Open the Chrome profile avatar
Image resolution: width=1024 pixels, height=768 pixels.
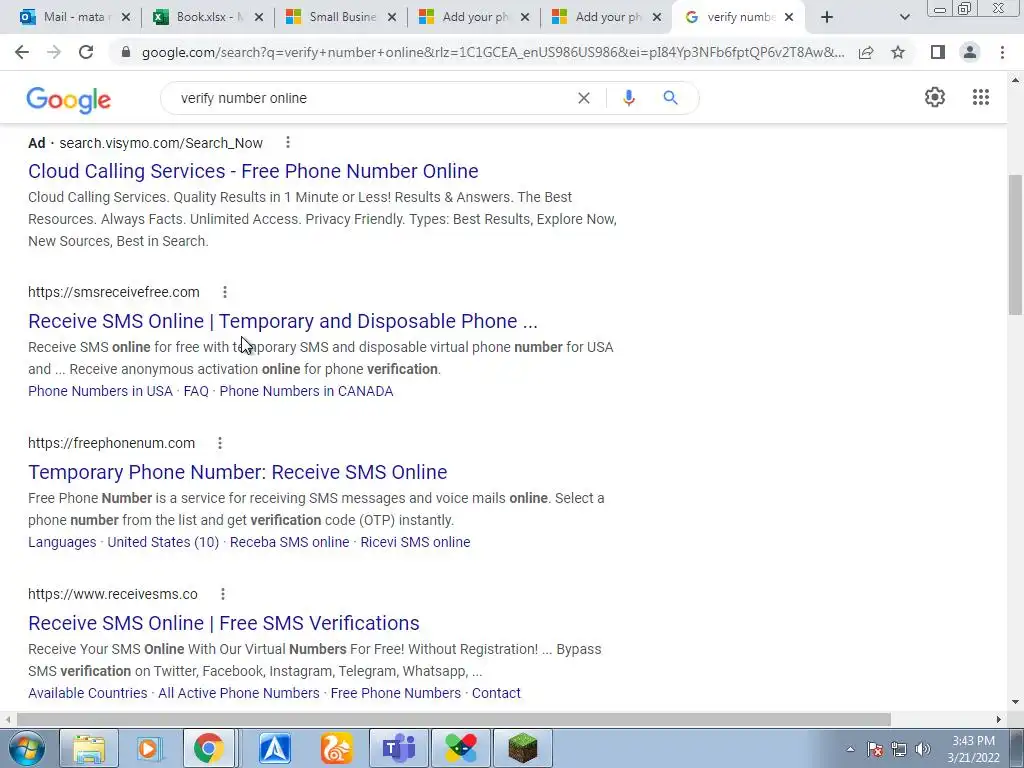(970, 52)
